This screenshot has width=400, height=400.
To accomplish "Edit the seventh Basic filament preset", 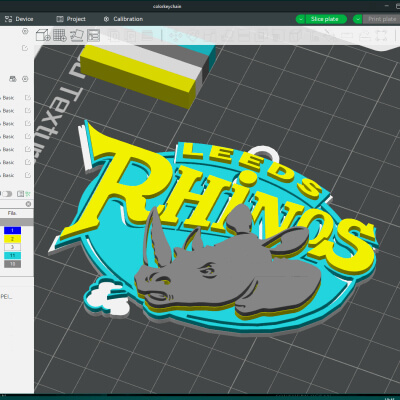I will pos(28,175).
